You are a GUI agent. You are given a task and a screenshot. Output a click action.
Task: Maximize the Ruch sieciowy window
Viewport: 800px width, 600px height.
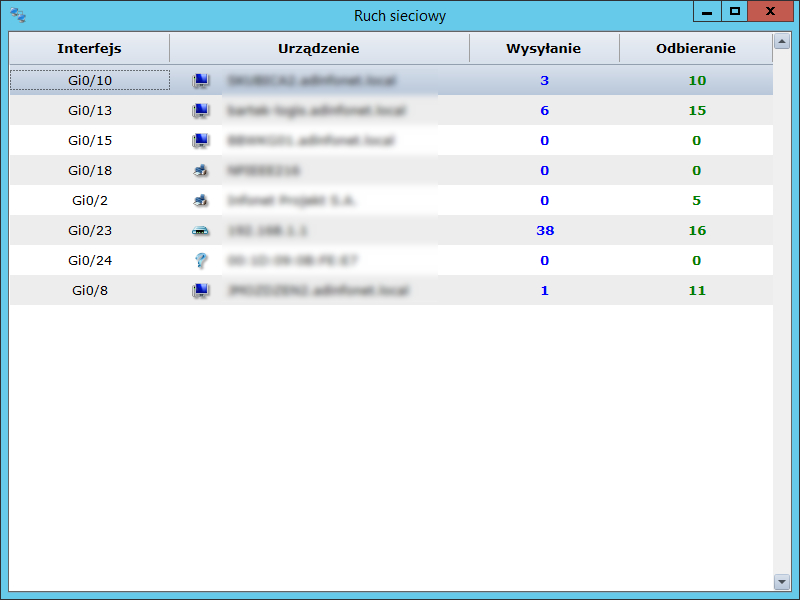point(735,11)
